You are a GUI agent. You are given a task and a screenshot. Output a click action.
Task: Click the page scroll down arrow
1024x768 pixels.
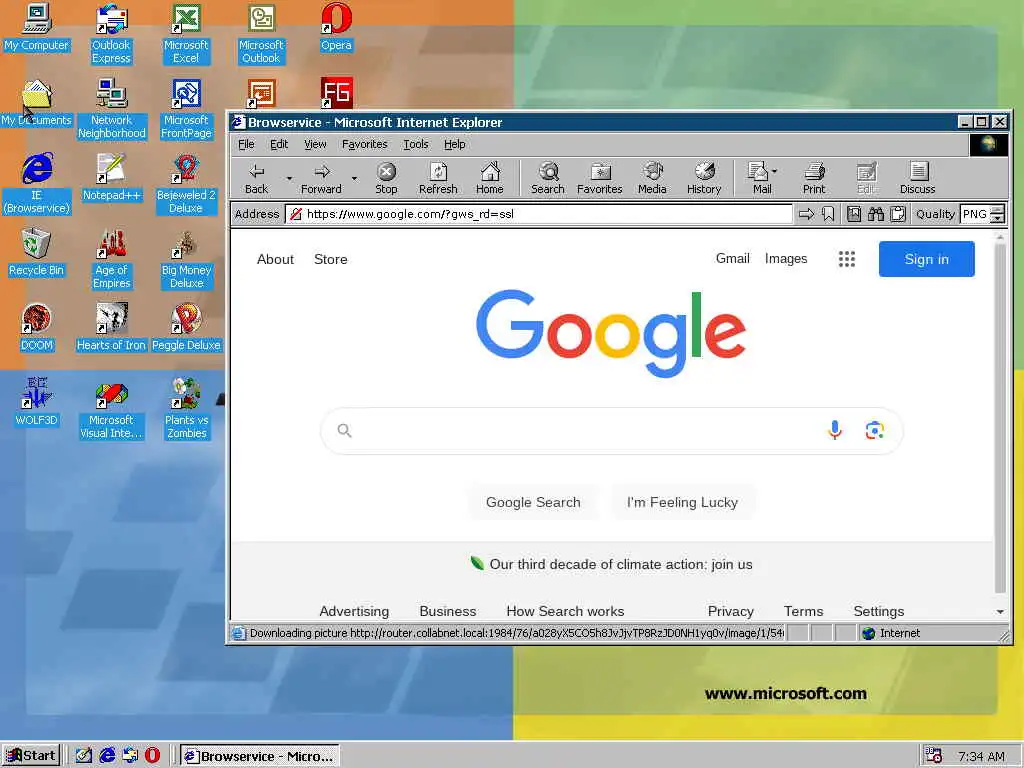click(x=1000, y=612)
